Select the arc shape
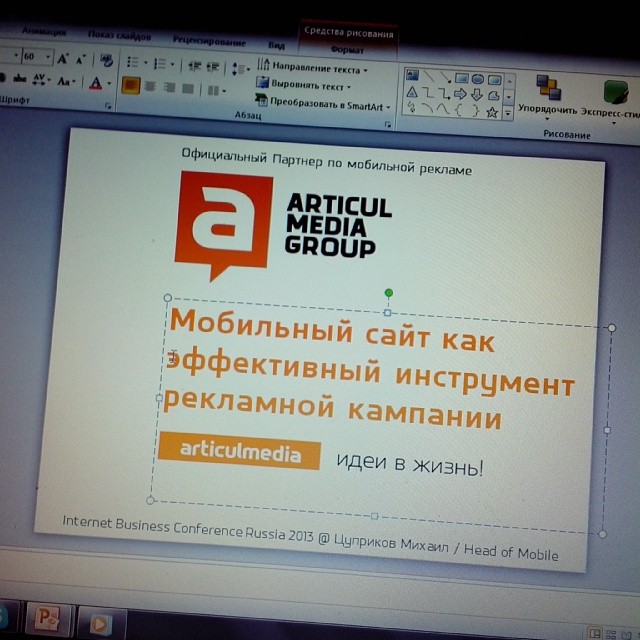640x640 pixels. 427,108
